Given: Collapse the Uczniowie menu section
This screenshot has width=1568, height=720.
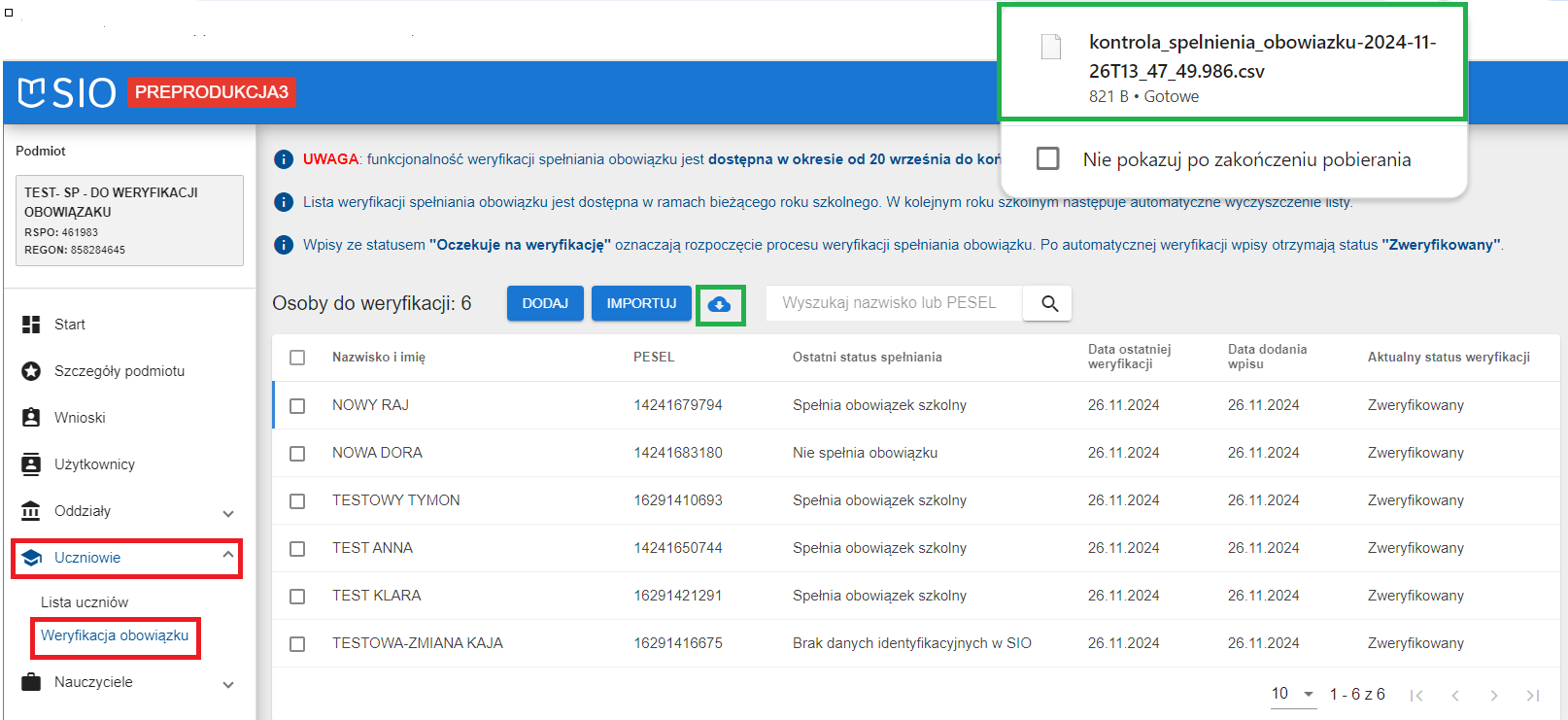Looking at the screenshot, I should pyautogui.click(x=228, y=556).
